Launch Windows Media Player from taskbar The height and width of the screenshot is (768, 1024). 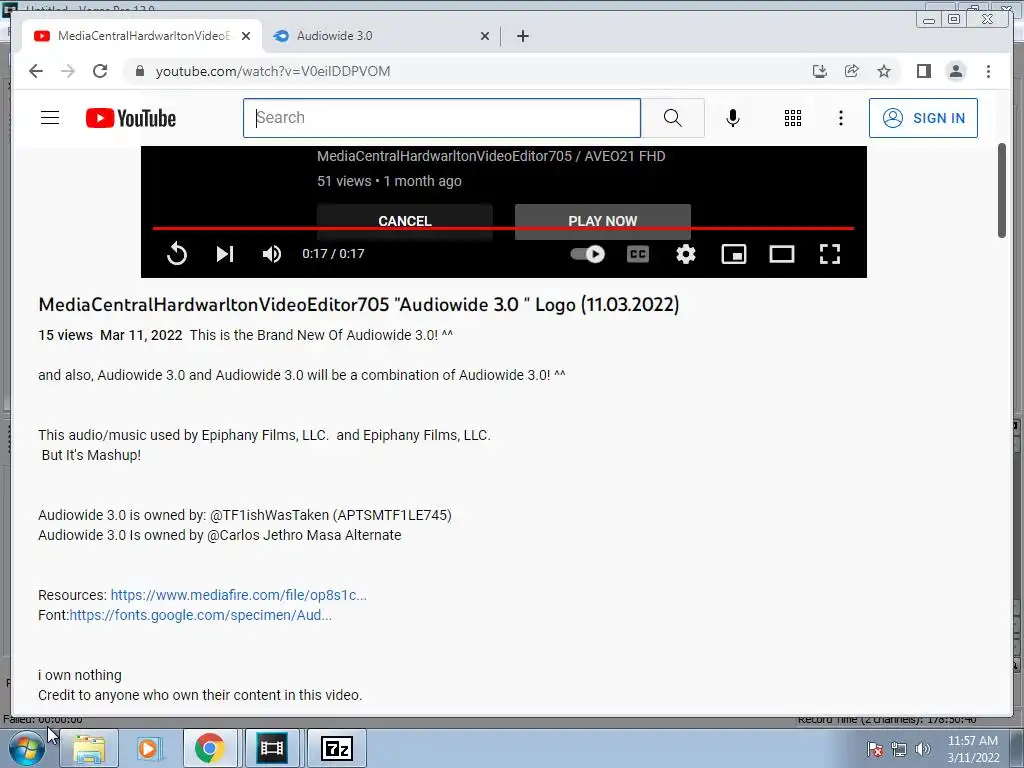pyautogui.click(x=148, y=748)
